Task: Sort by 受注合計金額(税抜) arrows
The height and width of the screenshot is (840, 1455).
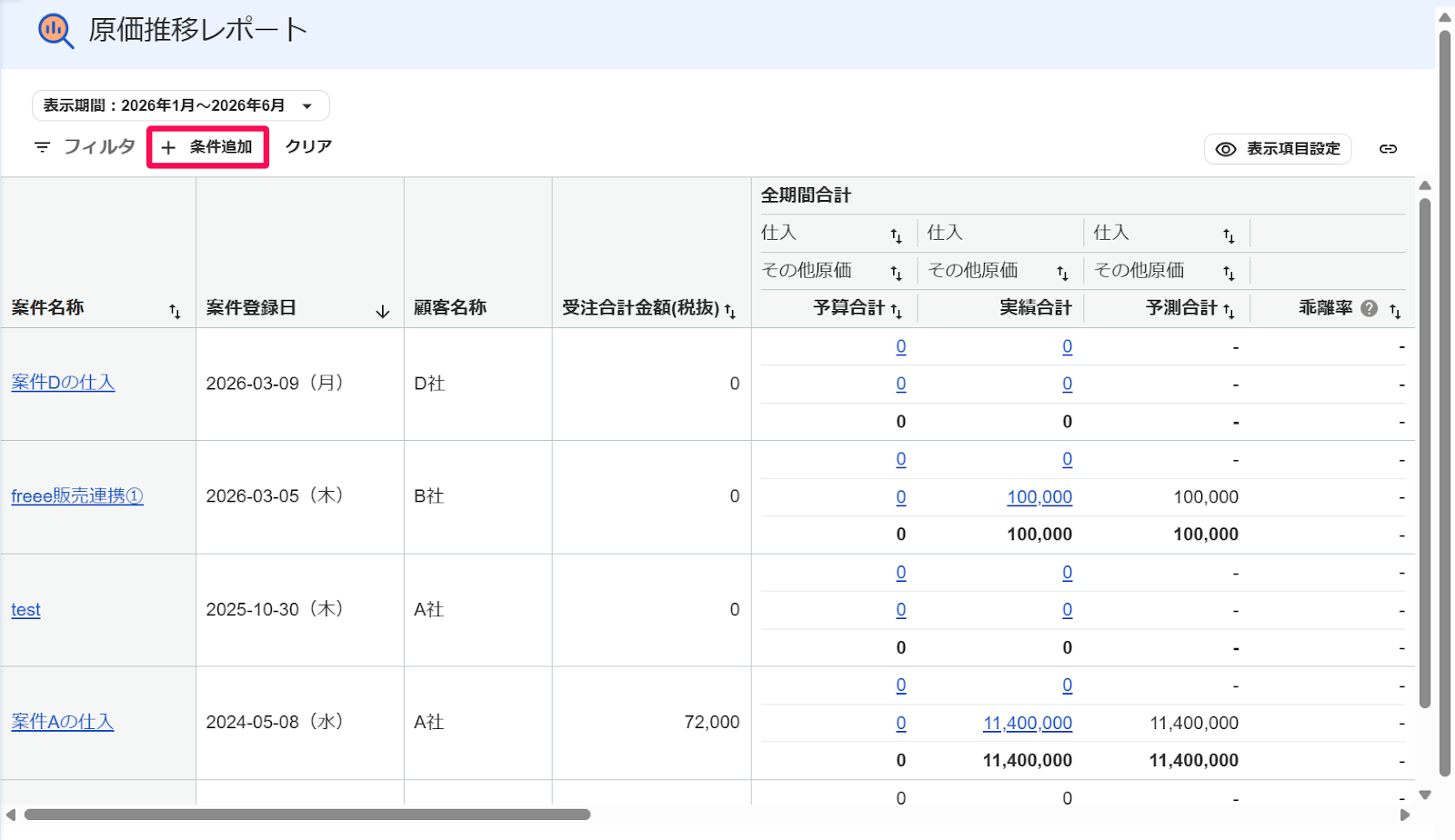Action: pyautogui.click(x=729, y=311)
